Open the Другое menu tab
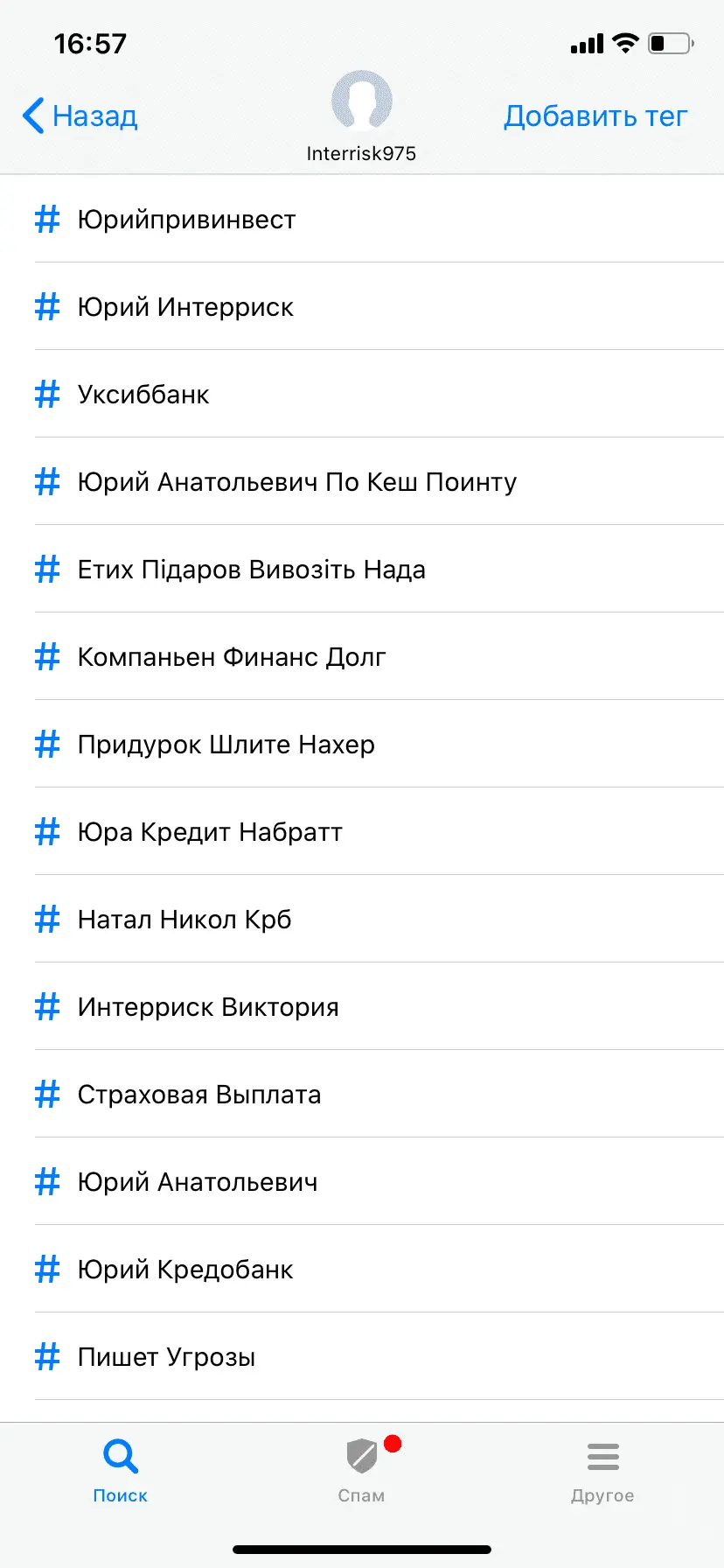724x1568 pixels. coord(602,1470)
